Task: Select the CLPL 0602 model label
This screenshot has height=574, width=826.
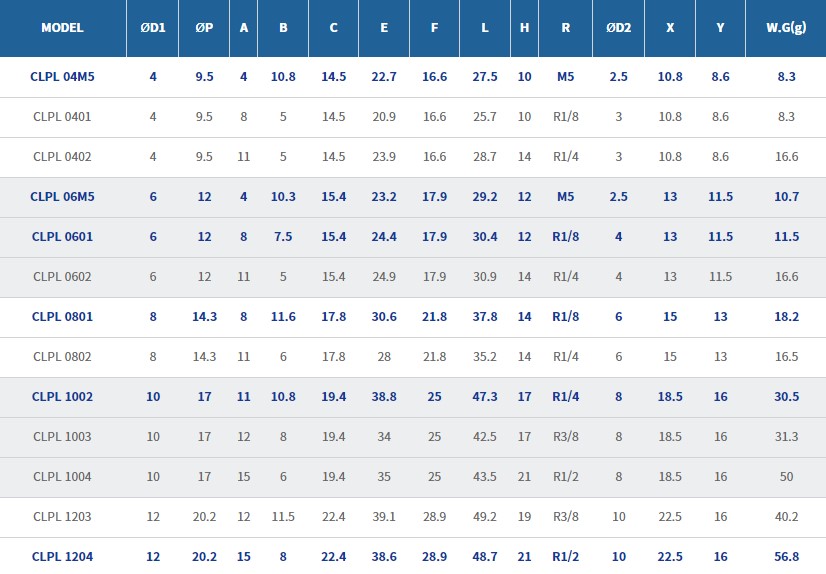Action: click(62, 277)
